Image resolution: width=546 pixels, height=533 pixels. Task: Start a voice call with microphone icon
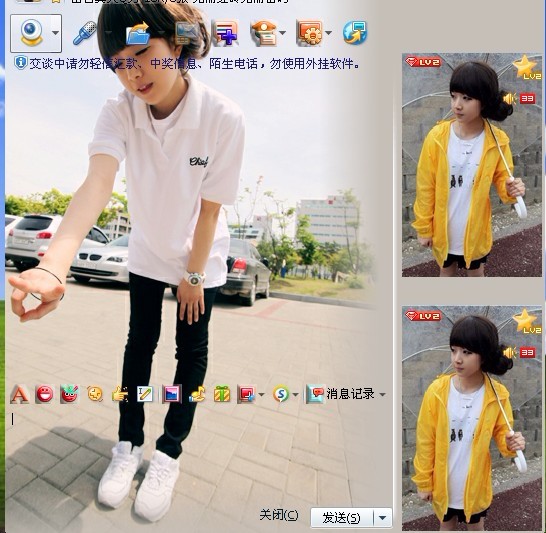pos(85,33)
